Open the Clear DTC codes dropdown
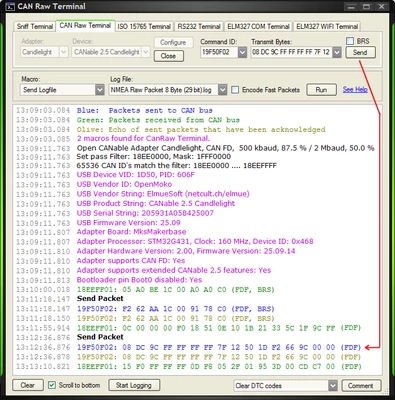 tap(333, 386)
